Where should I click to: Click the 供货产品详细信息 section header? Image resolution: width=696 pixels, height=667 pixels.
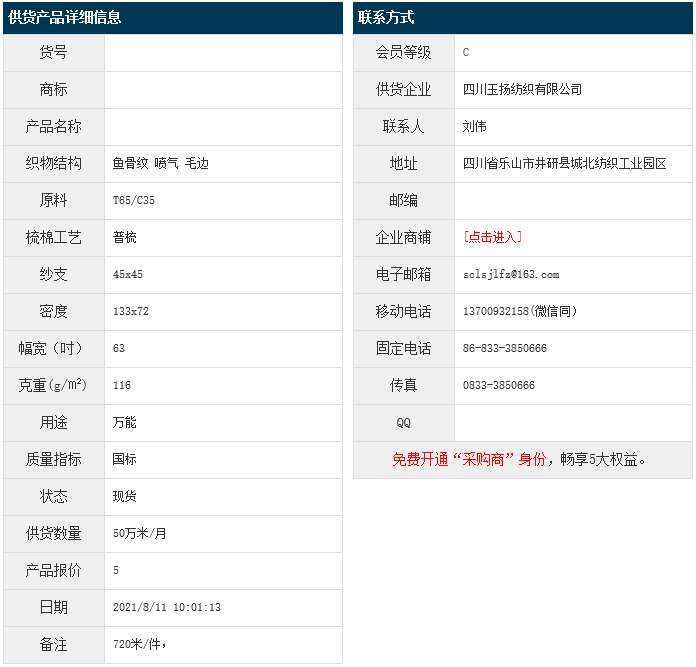65,17
